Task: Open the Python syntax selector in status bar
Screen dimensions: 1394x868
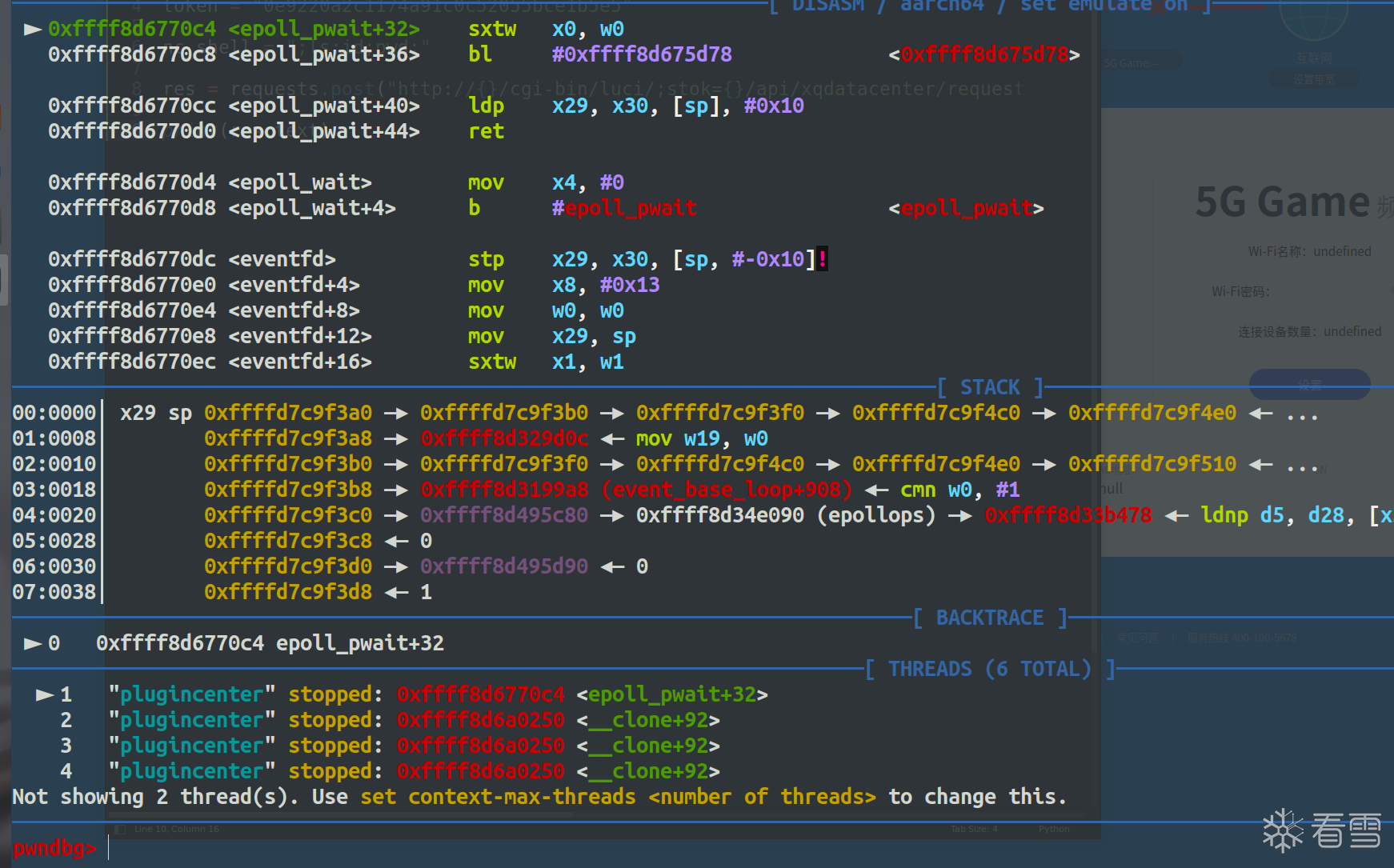Action: click(x=1054, y=829)
